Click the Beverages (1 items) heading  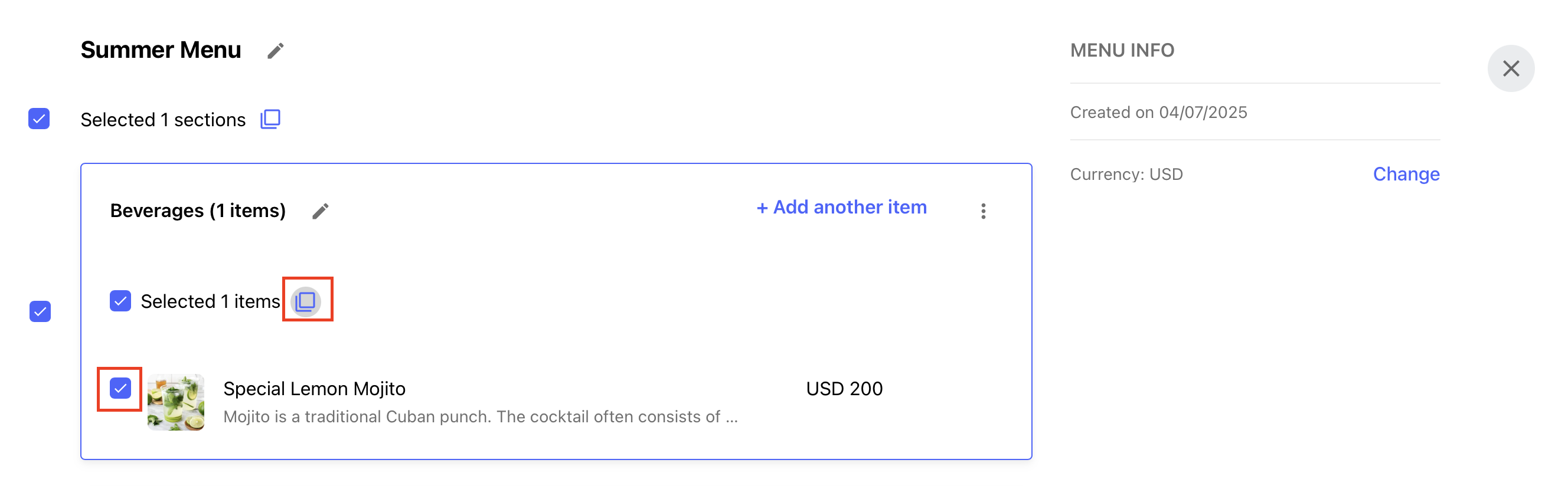click(198, 211)
